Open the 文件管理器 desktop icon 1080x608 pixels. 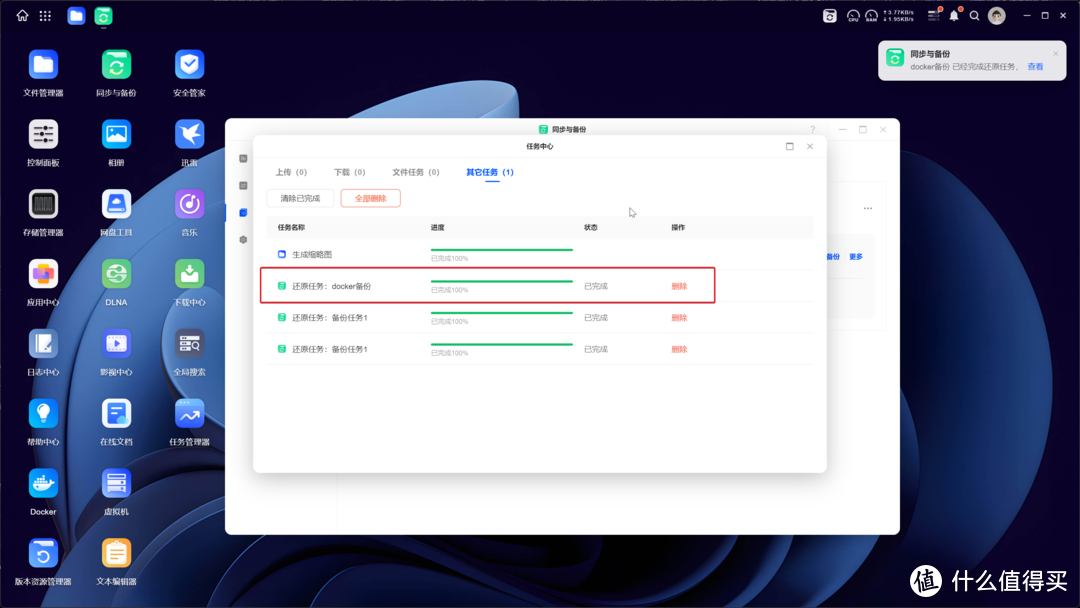[x=43, y=65]
